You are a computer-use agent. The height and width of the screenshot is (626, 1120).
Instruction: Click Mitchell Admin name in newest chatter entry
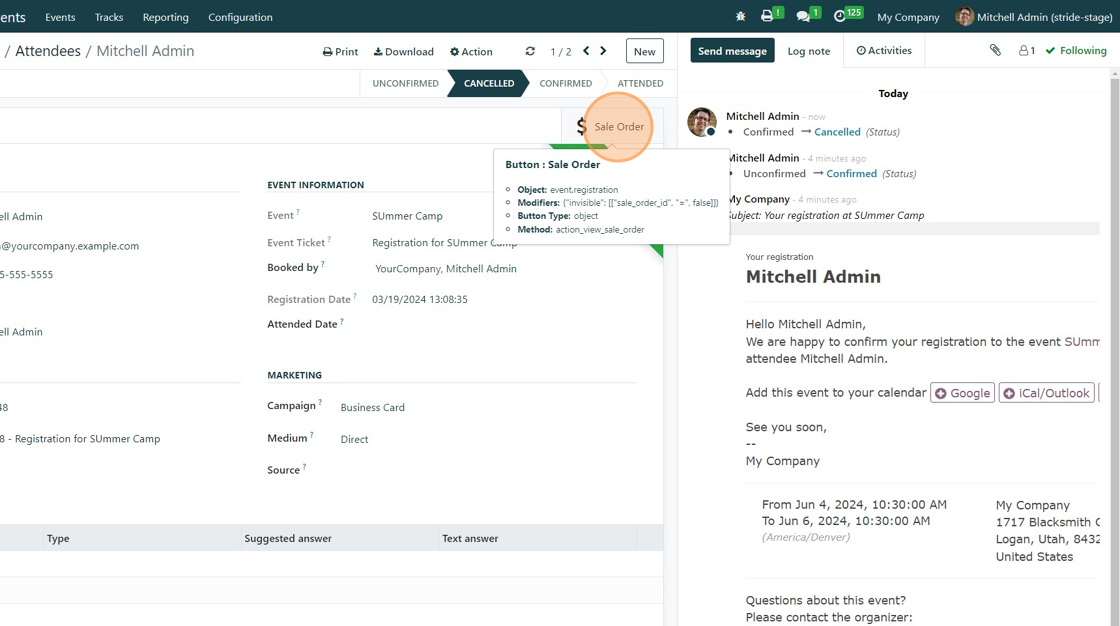[762, 116]
